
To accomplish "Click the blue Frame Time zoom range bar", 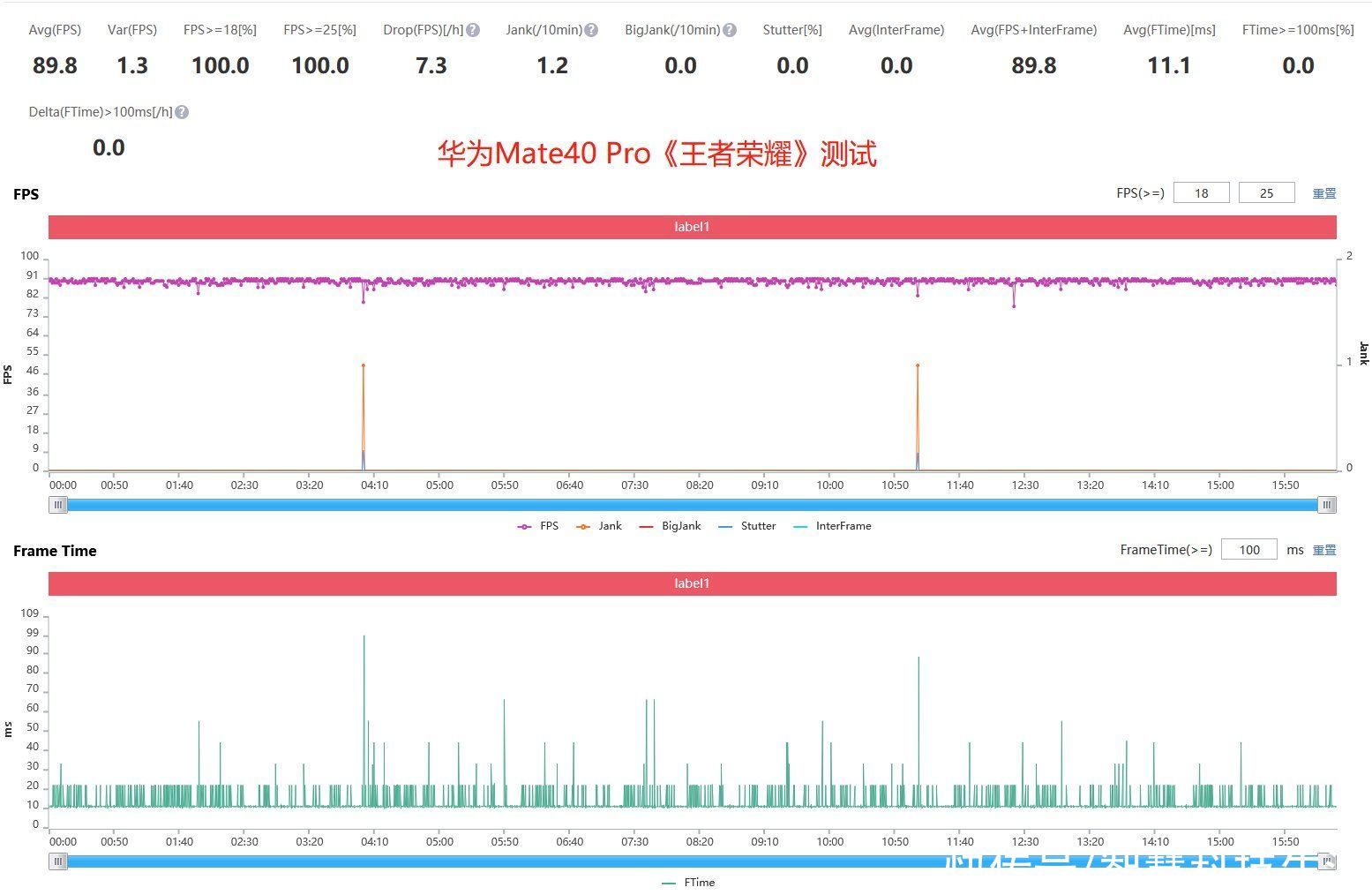I will (692, 861).
